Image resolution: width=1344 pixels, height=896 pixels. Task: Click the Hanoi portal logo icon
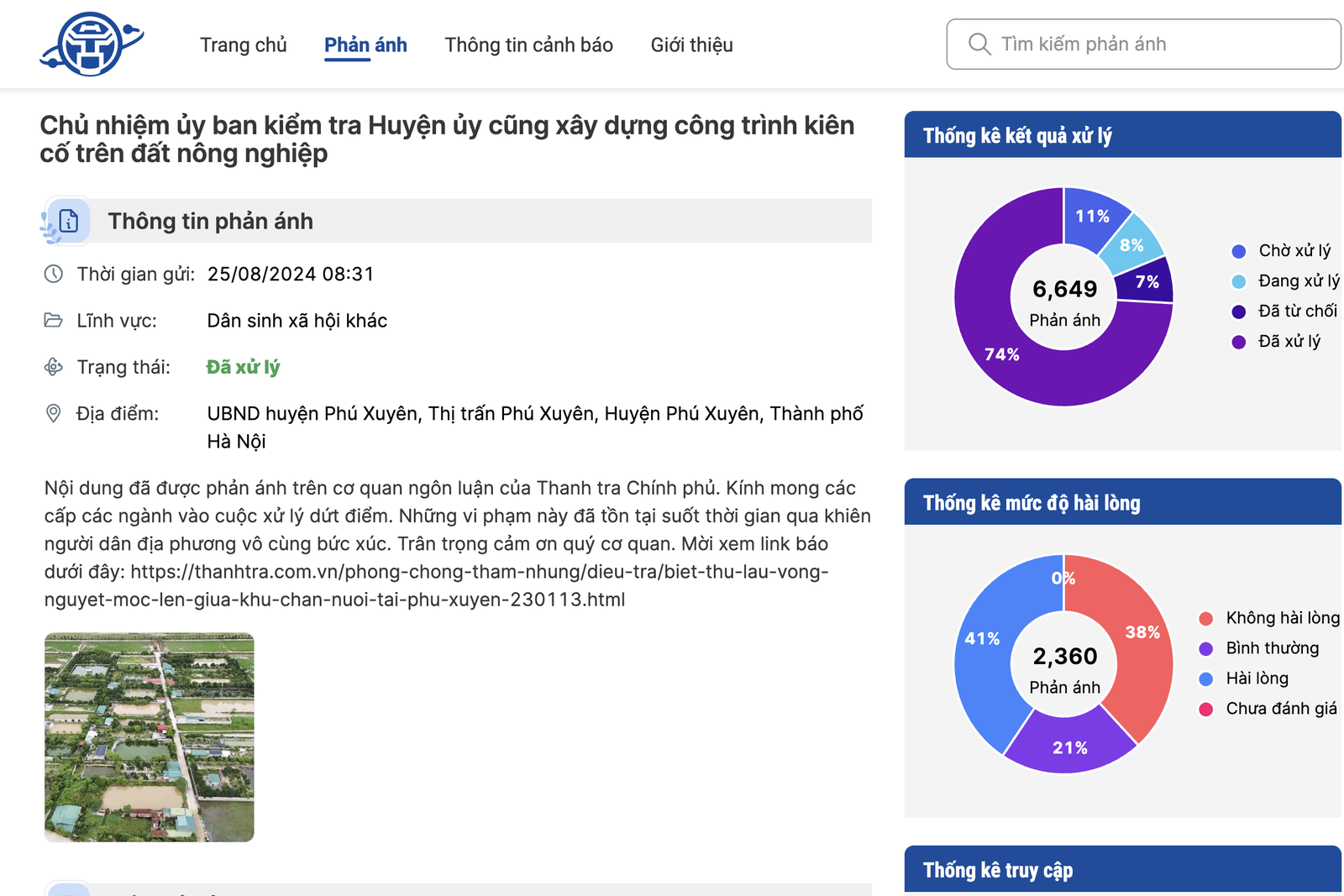[91, 45]
